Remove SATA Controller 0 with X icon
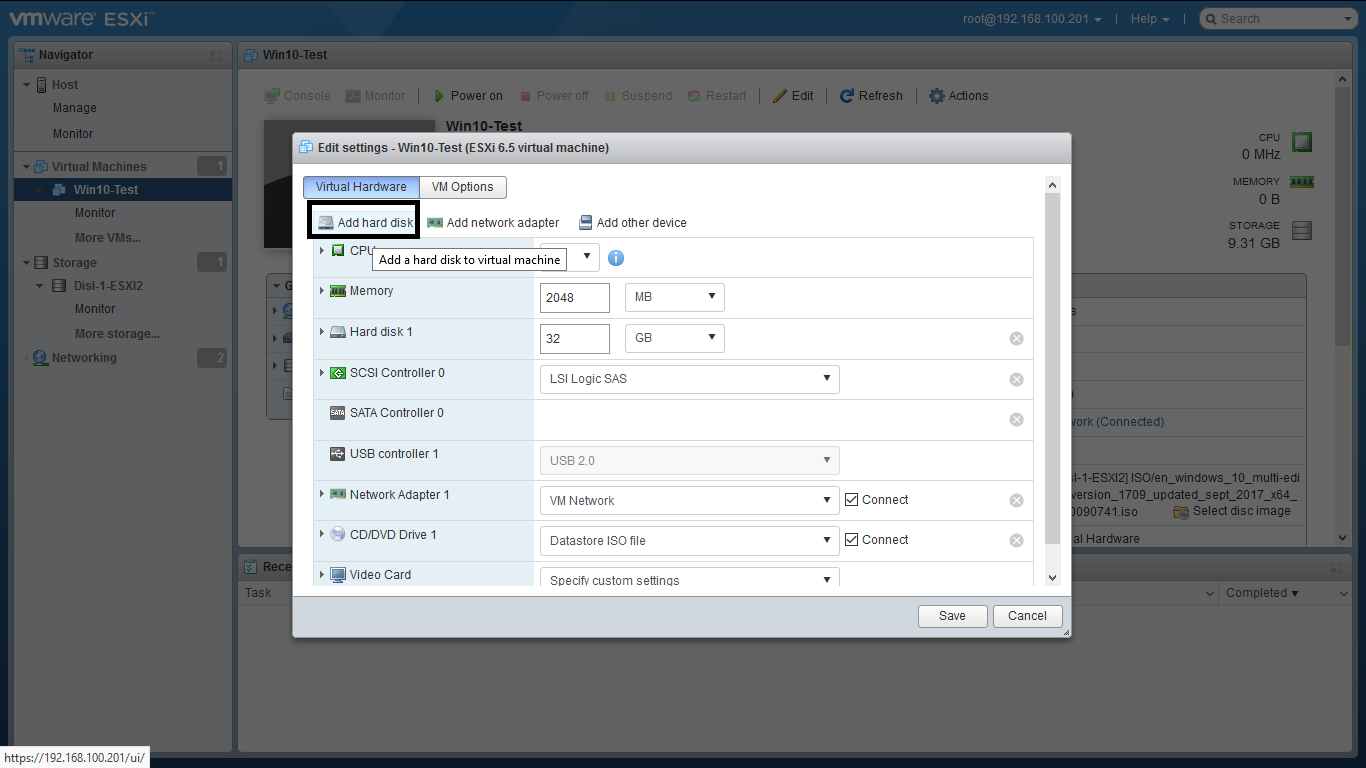 [1016, 420]
